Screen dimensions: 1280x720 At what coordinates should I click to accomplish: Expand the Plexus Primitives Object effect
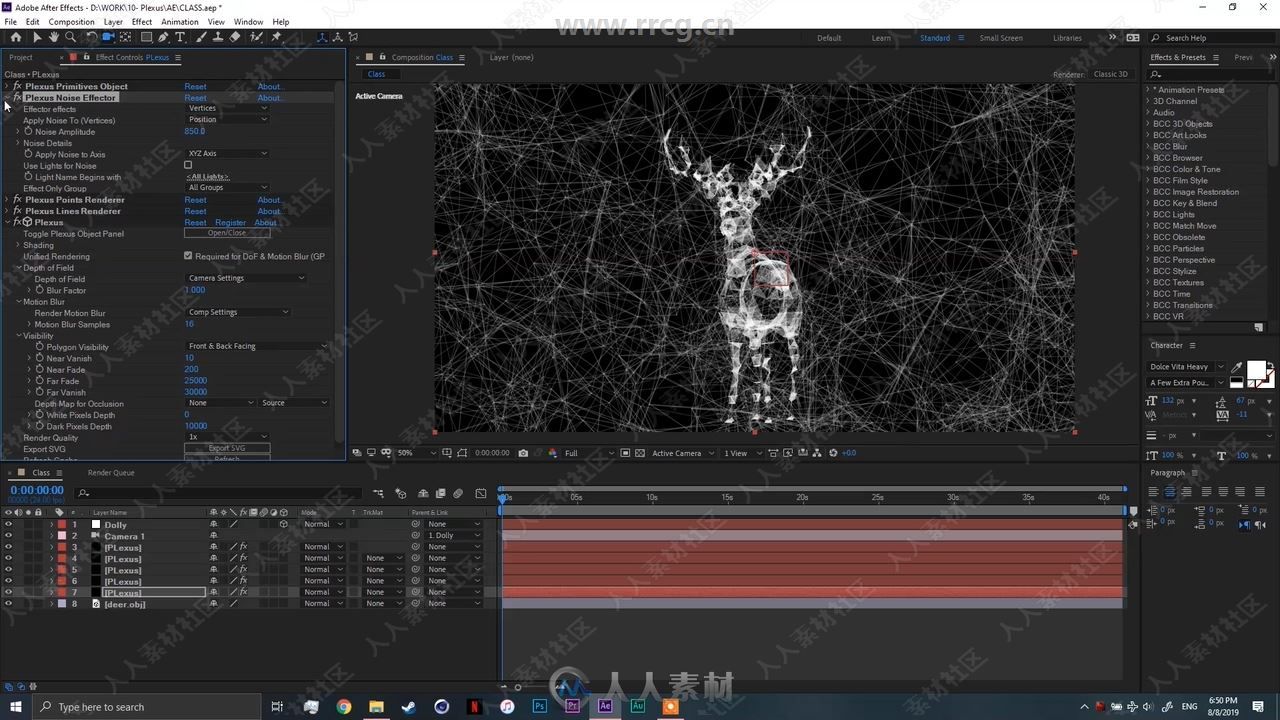click(6, 87)
